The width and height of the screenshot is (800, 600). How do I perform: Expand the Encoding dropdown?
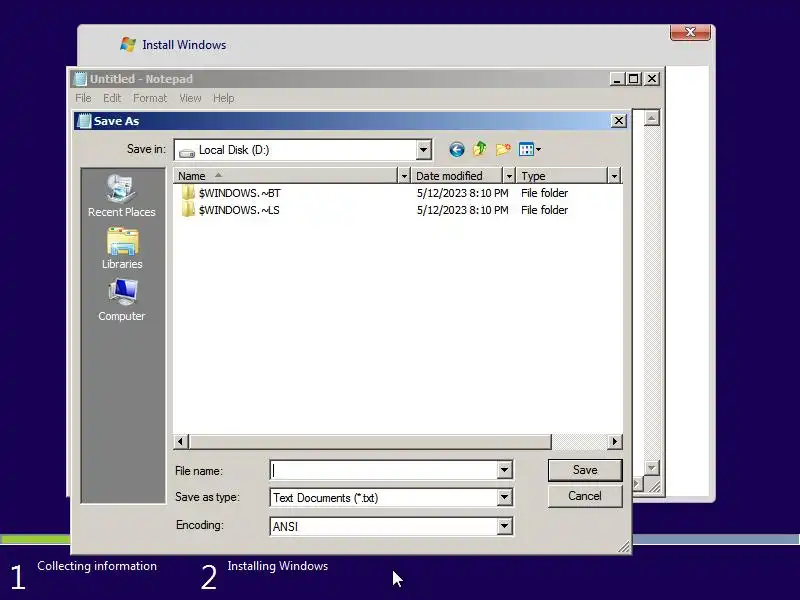pyautogui.click(x=504, y=526)
